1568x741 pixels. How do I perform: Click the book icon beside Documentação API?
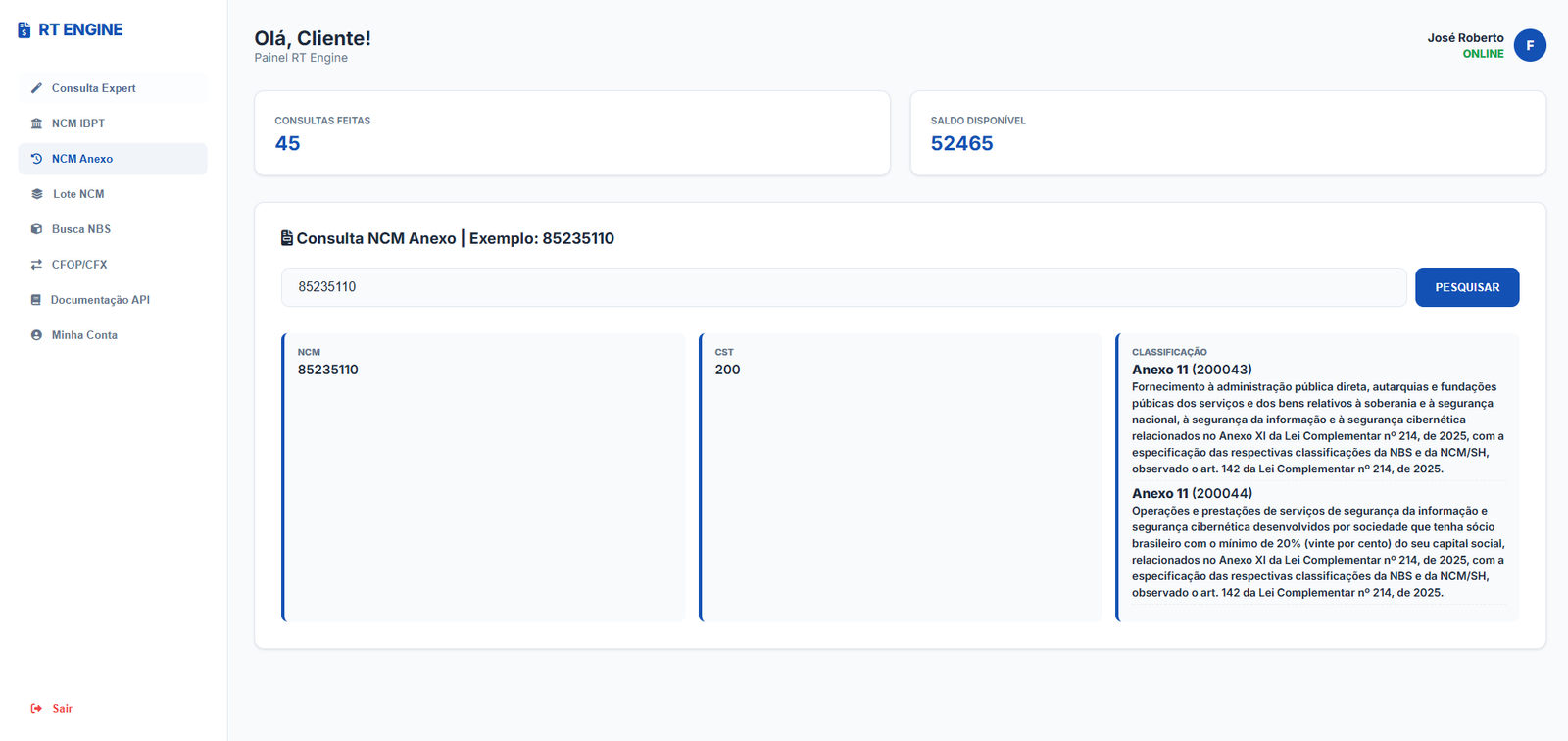(36, 300)
